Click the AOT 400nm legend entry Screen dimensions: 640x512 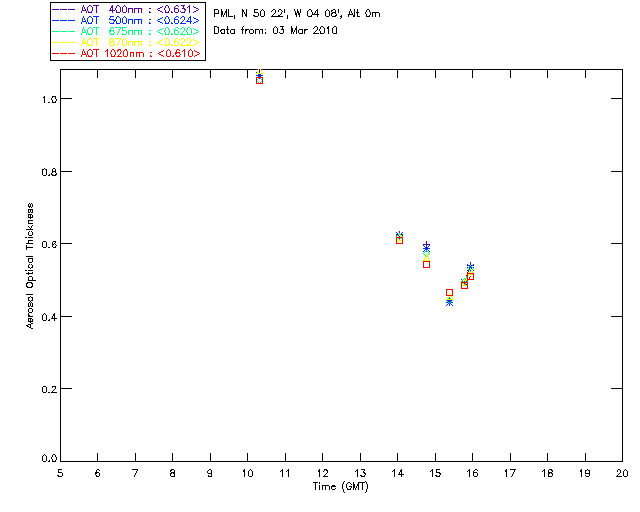(x=126, y=9)
